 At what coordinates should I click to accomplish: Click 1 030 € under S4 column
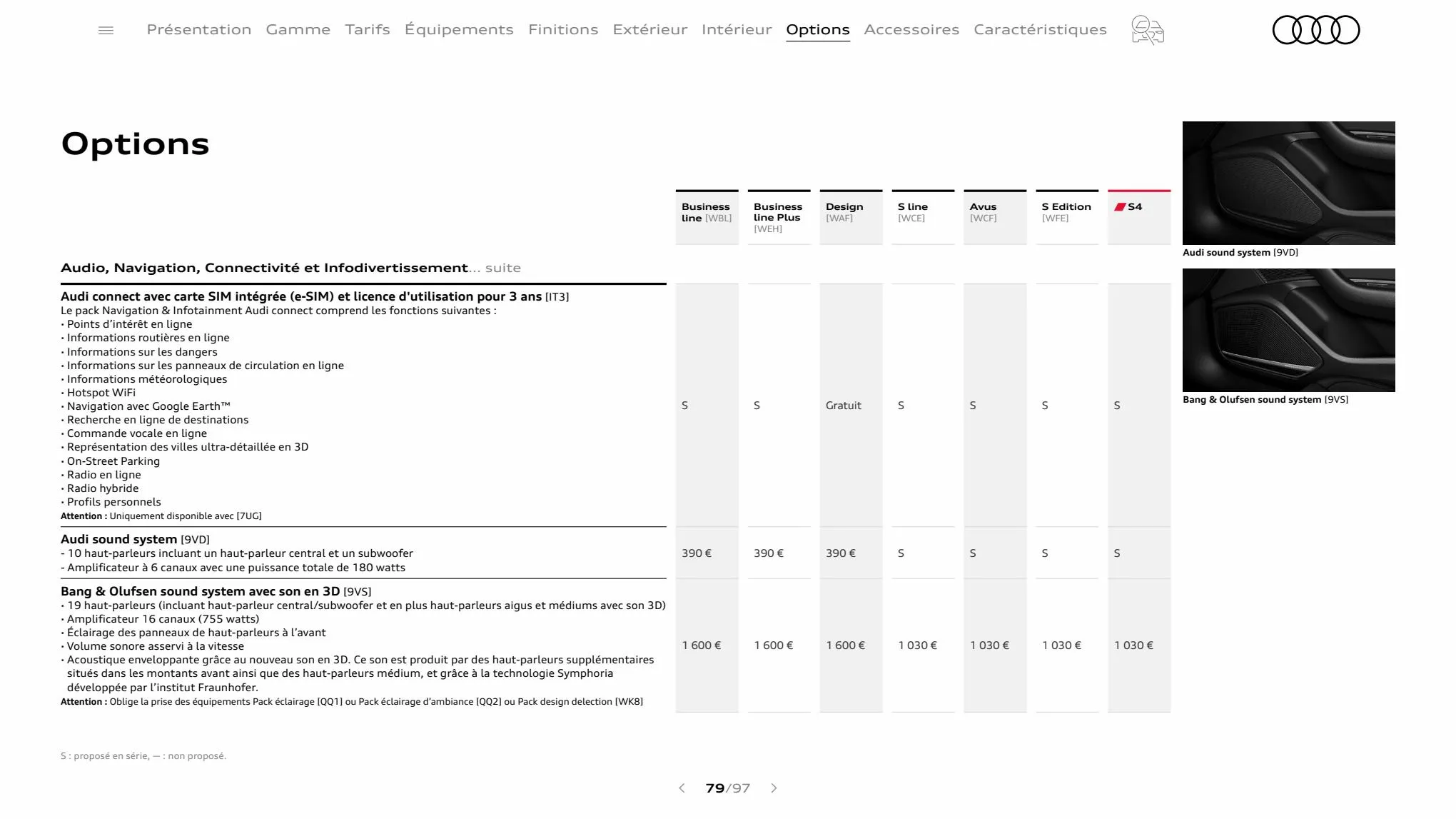tap(1134, 645)
